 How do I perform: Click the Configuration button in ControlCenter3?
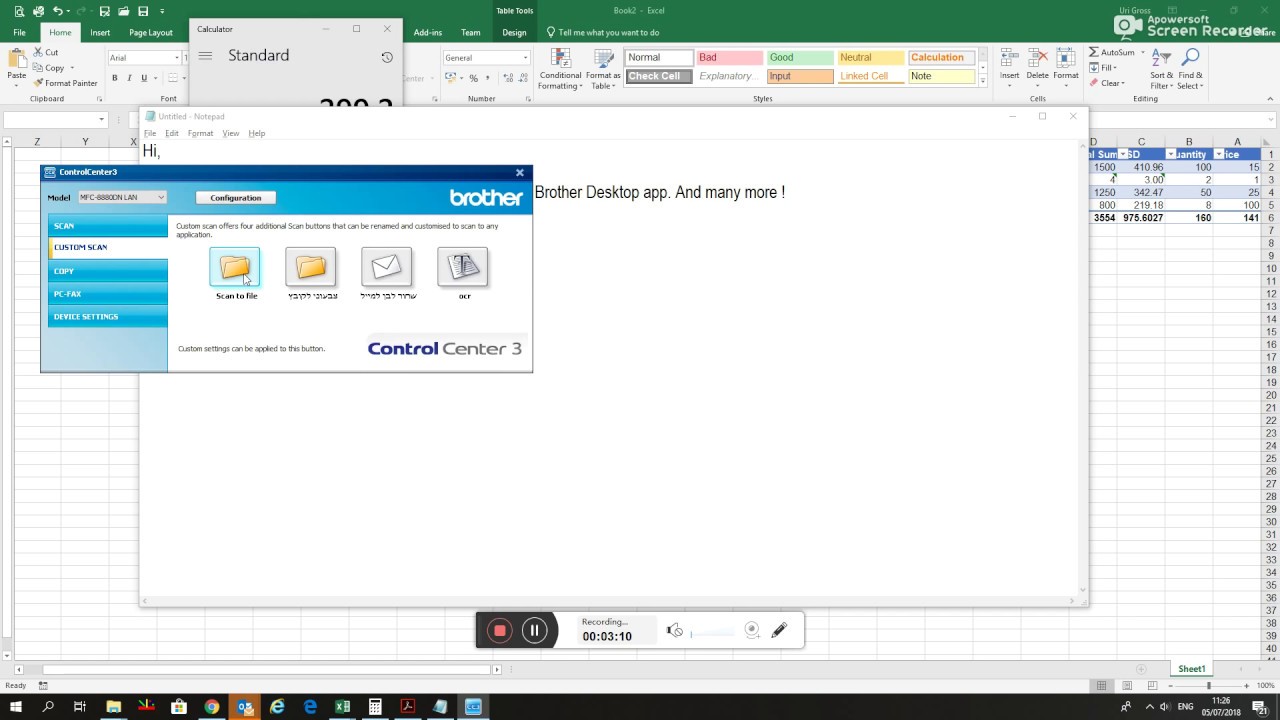coord(236,198)
